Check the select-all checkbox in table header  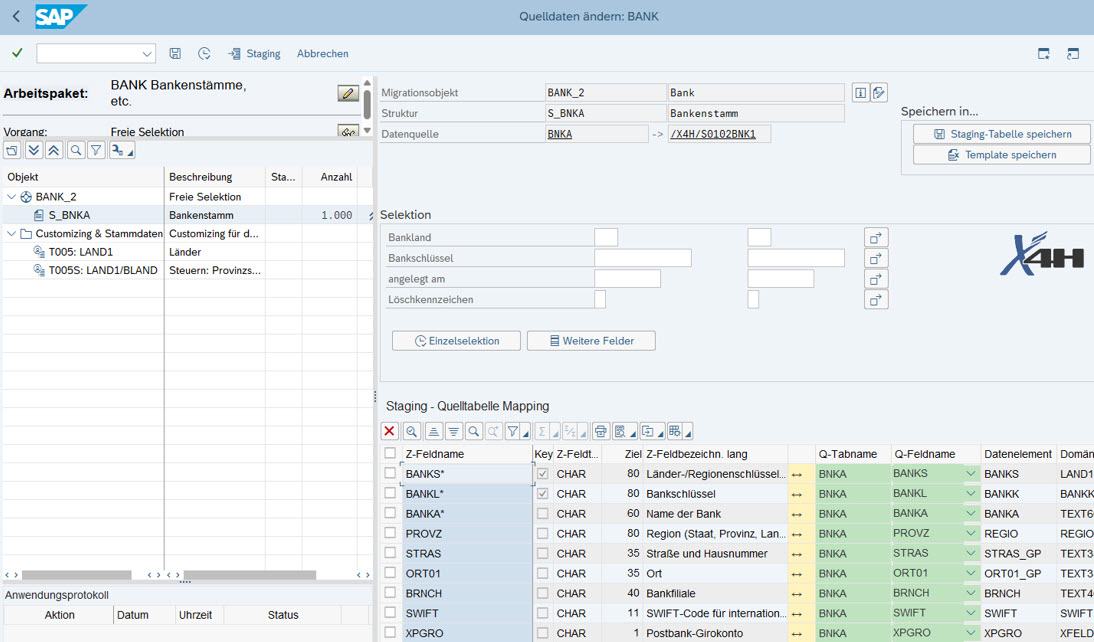tap(390, 454)
